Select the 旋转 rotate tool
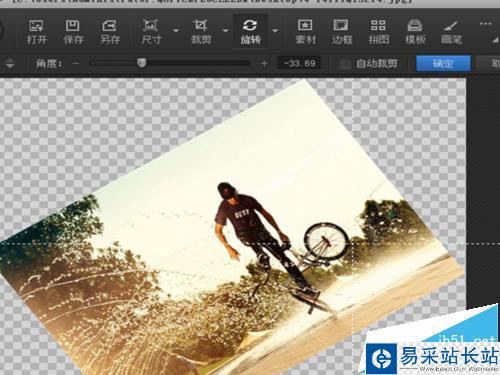 250,32
